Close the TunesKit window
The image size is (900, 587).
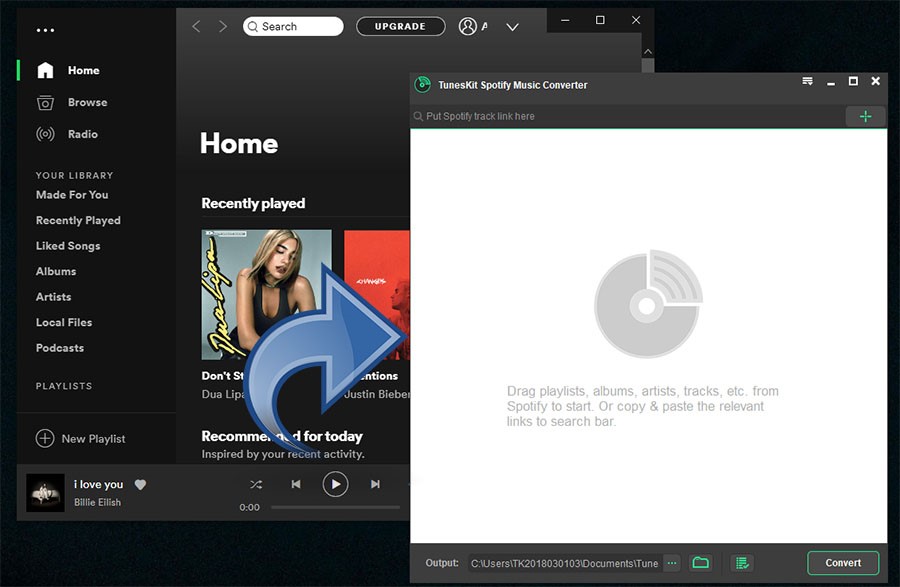875,81
